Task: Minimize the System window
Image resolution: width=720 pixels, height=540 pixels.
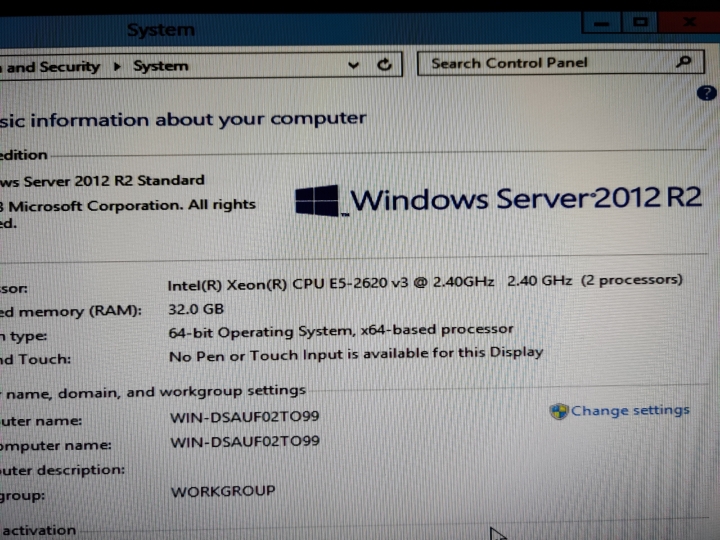Action: tap(601, 23)
